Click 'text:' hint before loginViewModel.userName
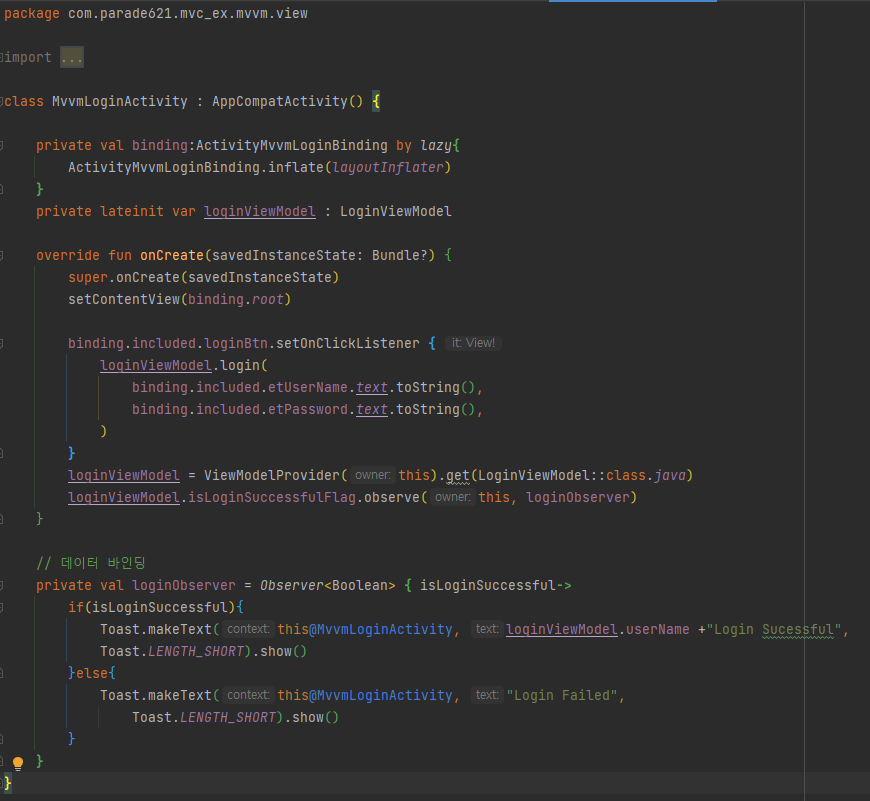Image resolution: width=870 pixels, height=801 pixels. click(x=487, y=629)
